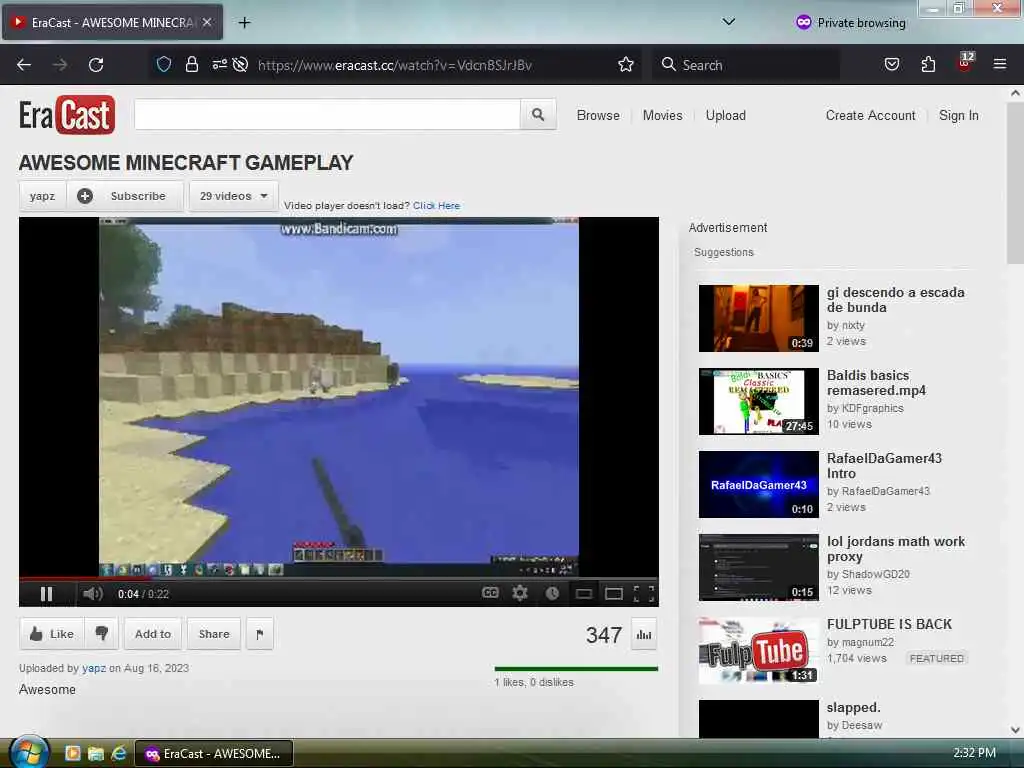Open 'lol jordans math work proxy' title
This screenshot has width=1024, height=768.
click(x=896, y=549)
